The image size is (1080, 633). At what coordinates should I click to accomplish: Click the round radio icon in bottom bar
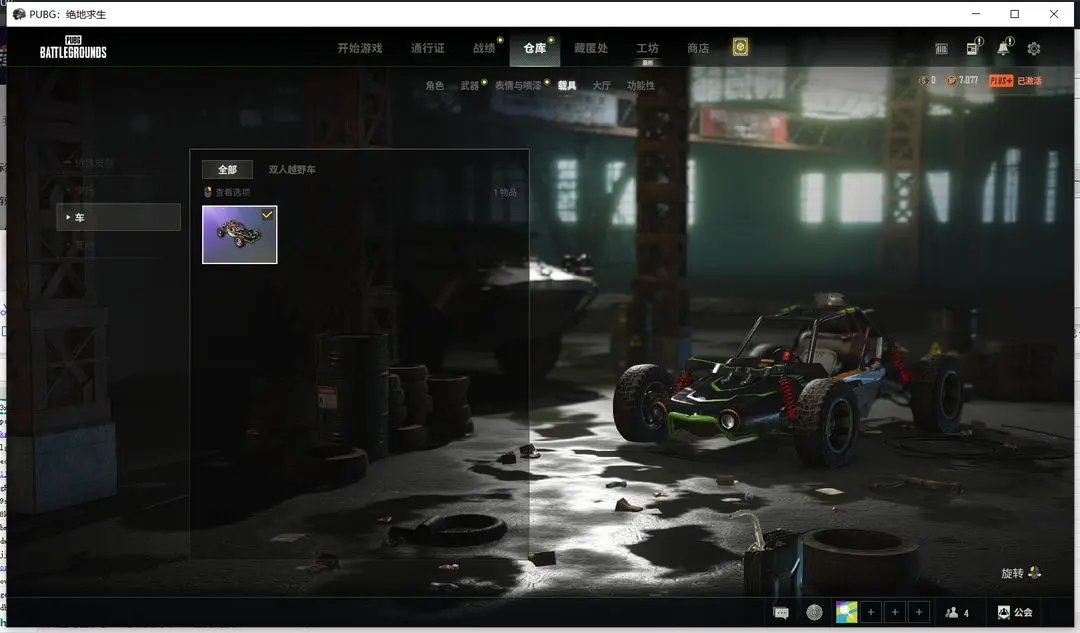click(x=814, y=612)
